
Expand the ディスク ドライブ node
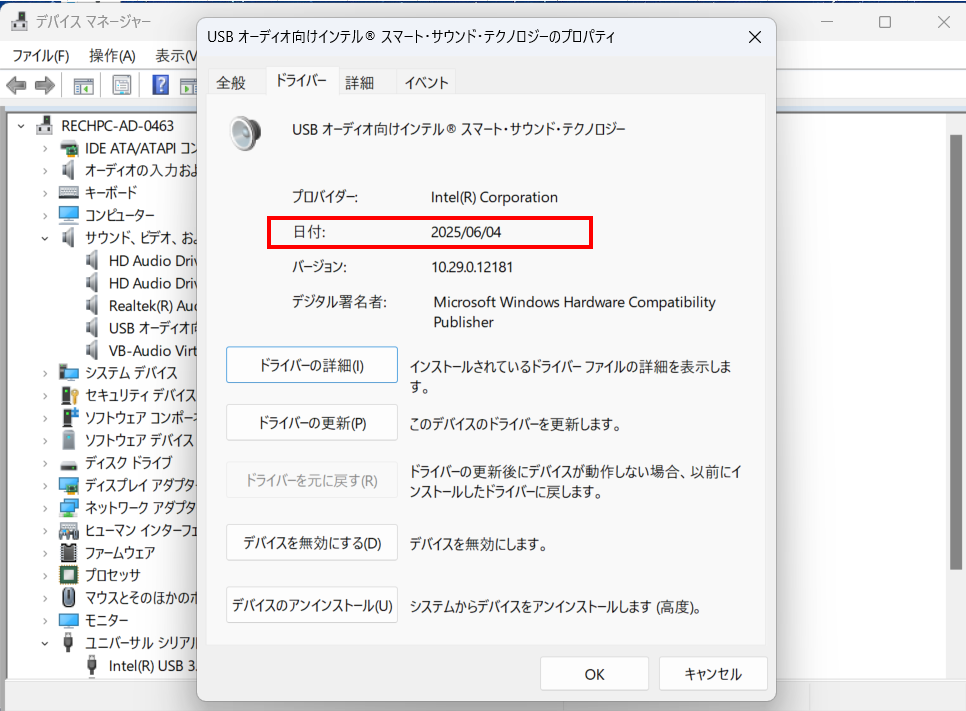click(x=45, y=463)
